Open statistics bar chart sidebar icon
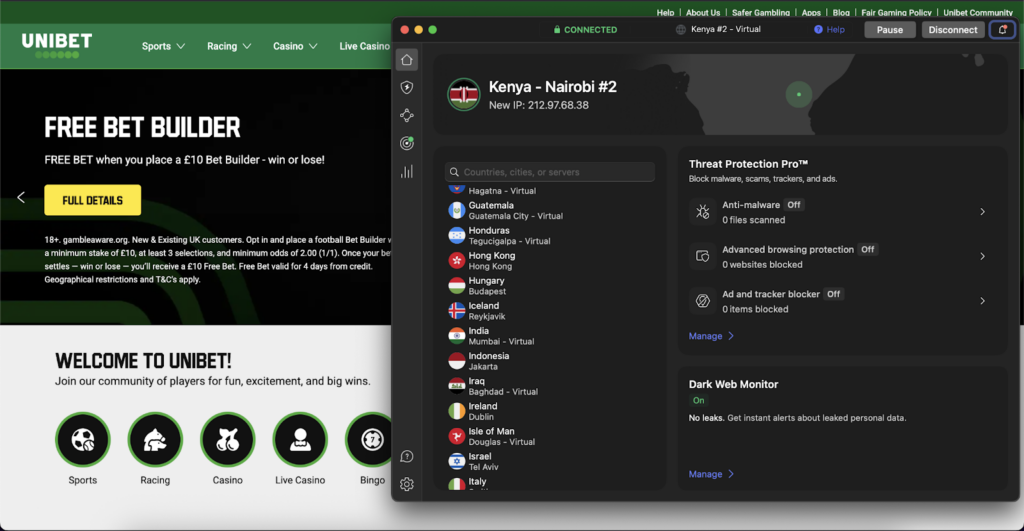Screen dimensions: 1024x531 (x=407, y=172)
